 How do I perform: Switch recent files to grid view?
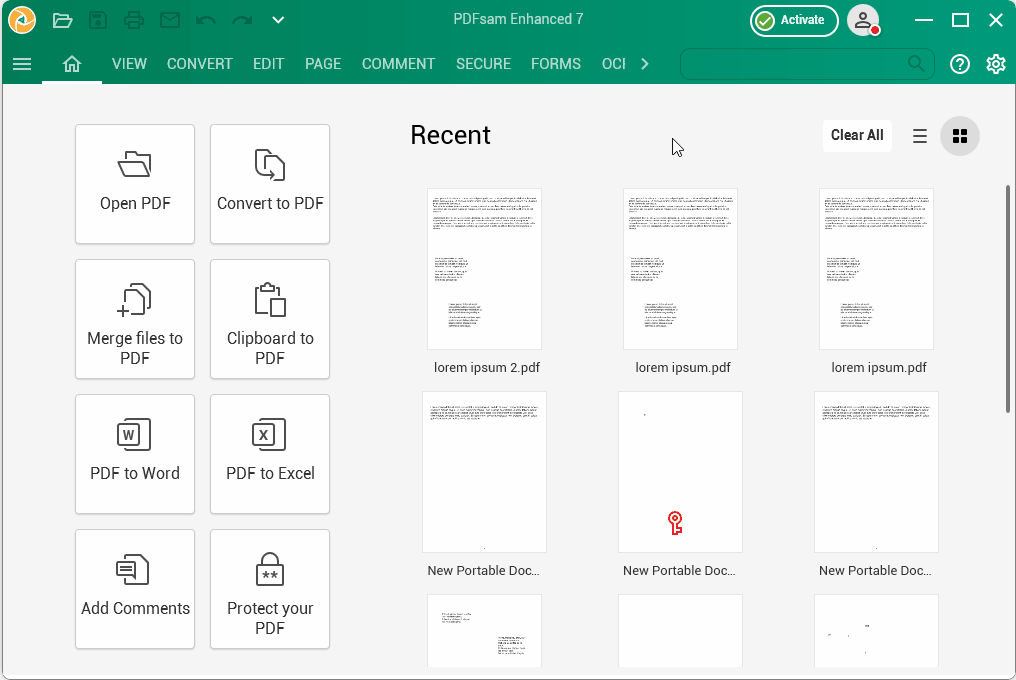pyautogui.click(x=960, y=136)
